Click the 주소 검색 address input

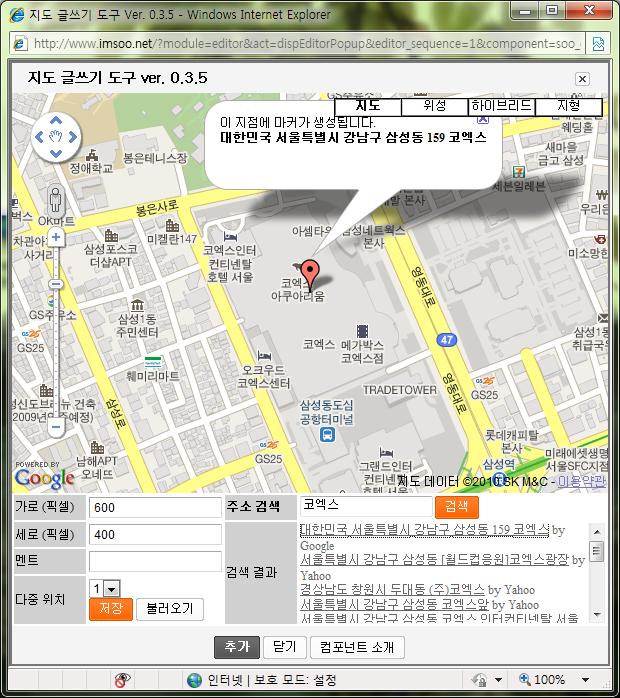tap(366, 507)
